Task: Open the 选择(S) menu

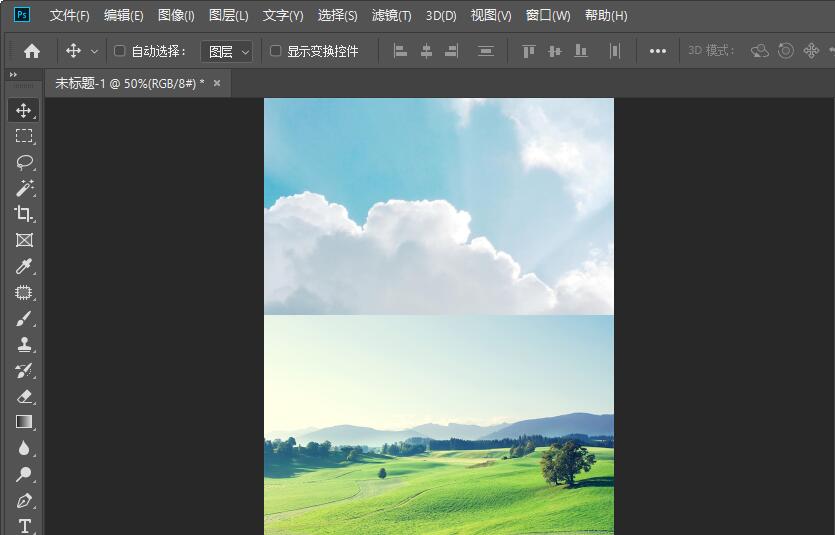Action: pyautogui.click(x=337, y=15)
